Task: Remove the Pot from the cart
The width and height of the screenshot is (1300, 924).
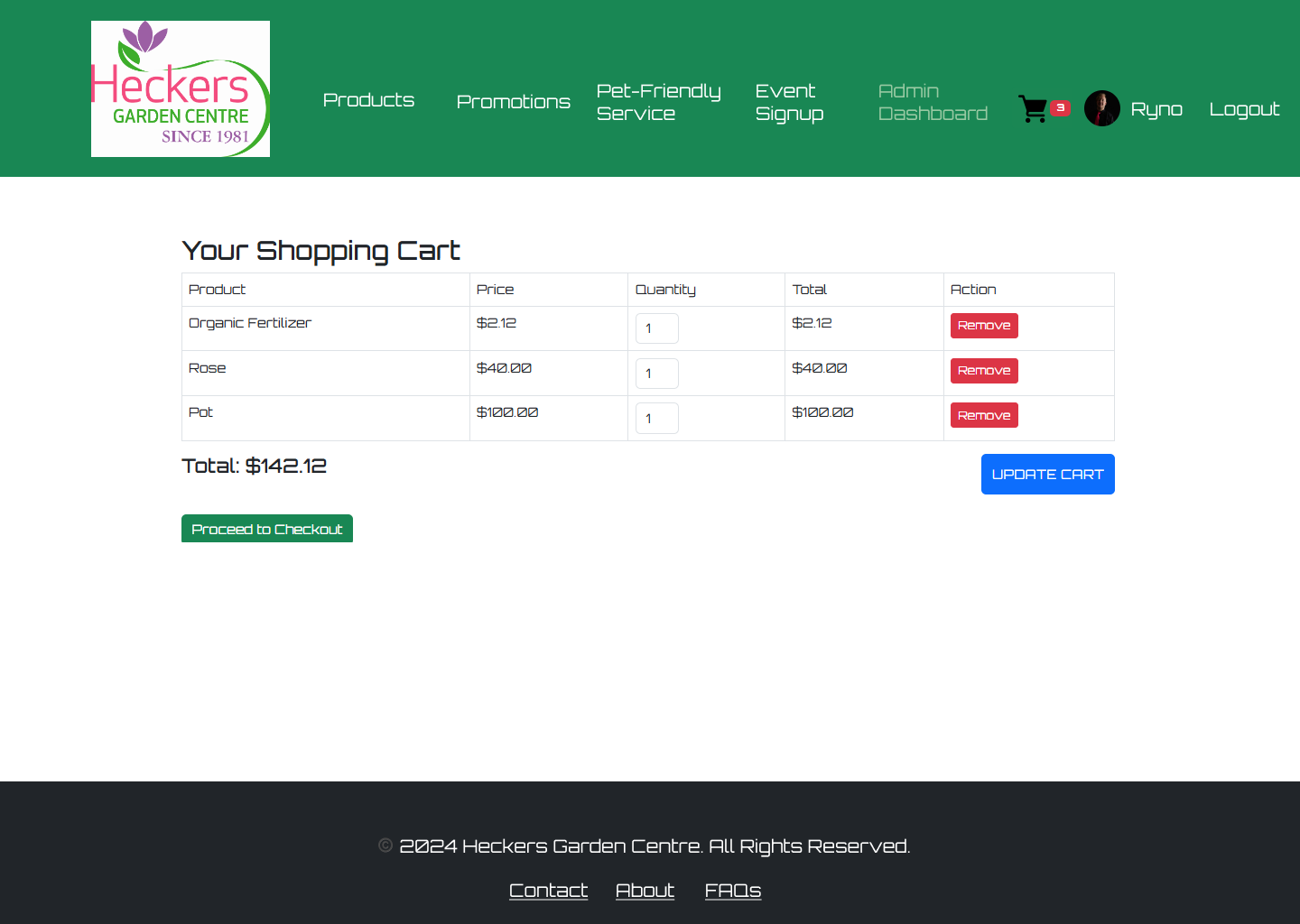Action: point(984,415)
